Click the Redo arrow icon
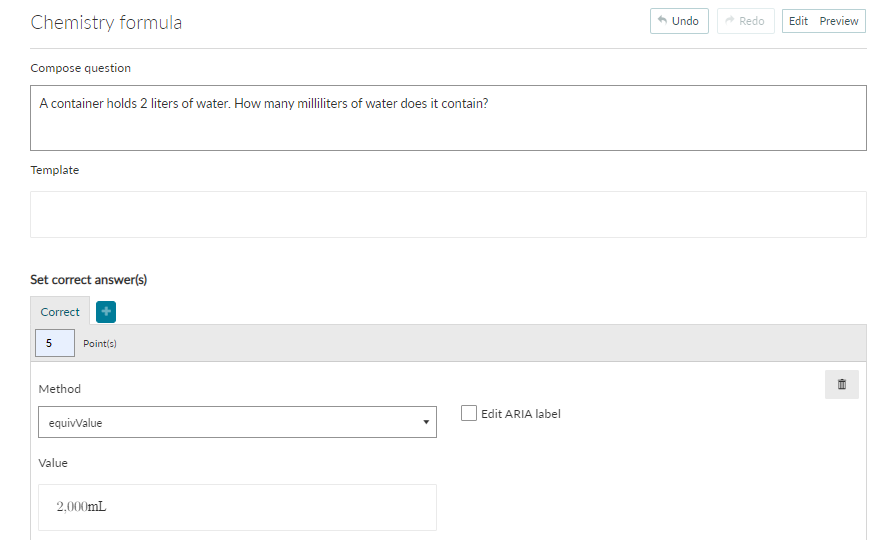Image resolution: width=892 pixels, height=540 pixels. point(729,20)
